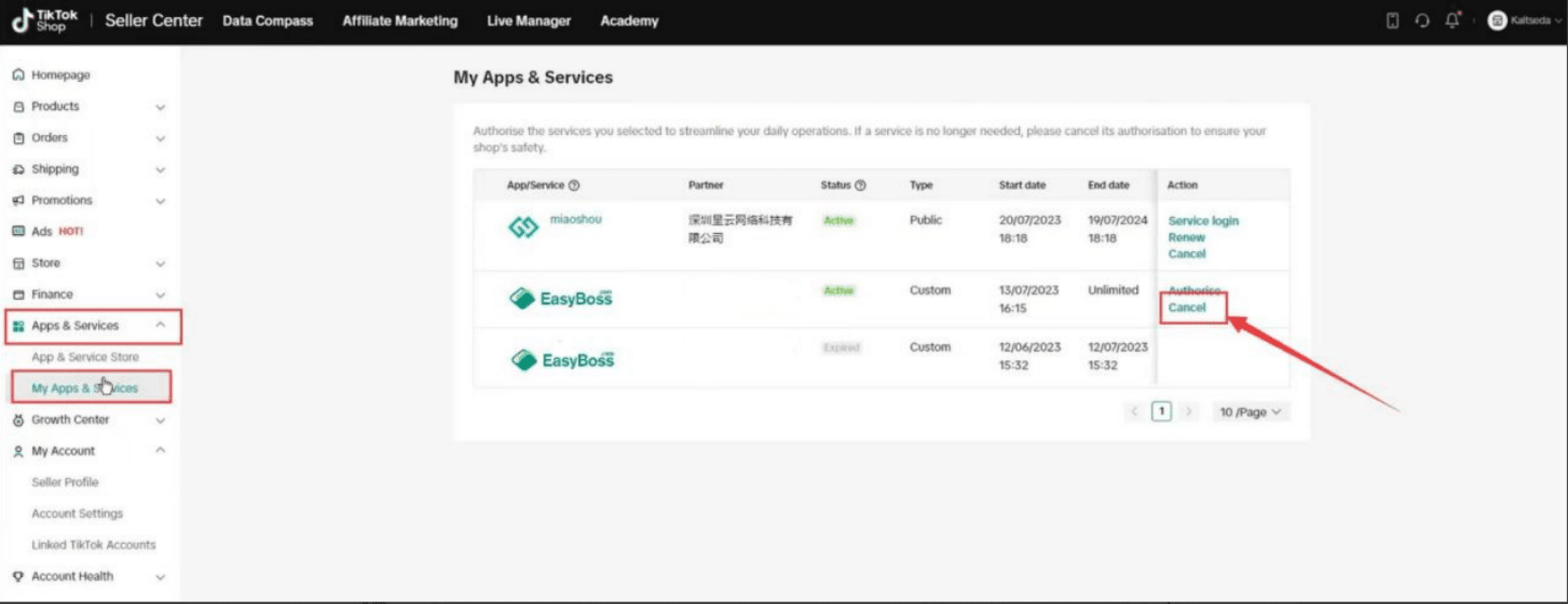This screenshot has height=604, width=1568.
Task: Expand the Products menu chevron
Action: 160,107
